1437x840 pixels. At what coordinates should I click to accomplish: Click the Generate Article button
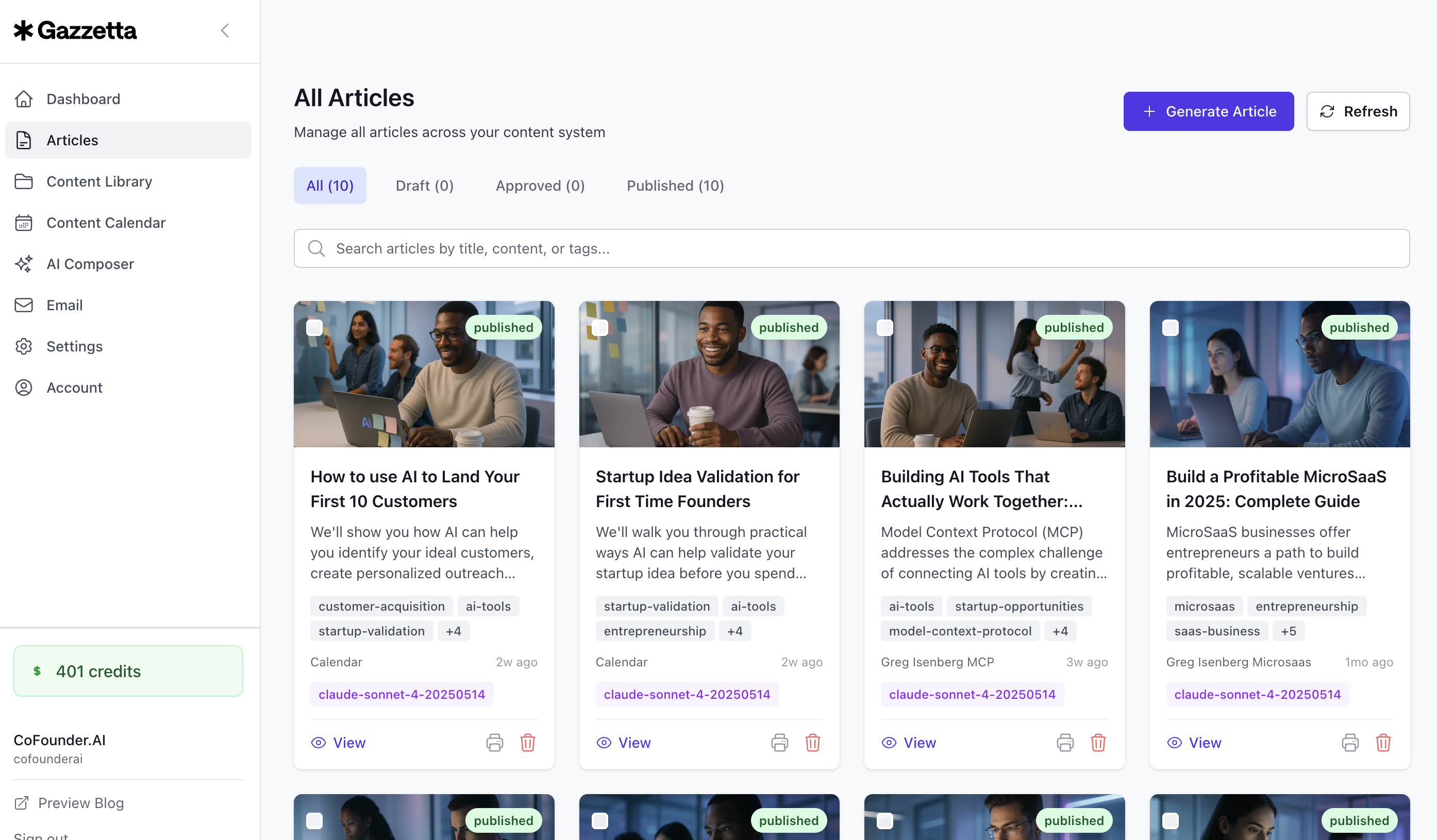1208,111
